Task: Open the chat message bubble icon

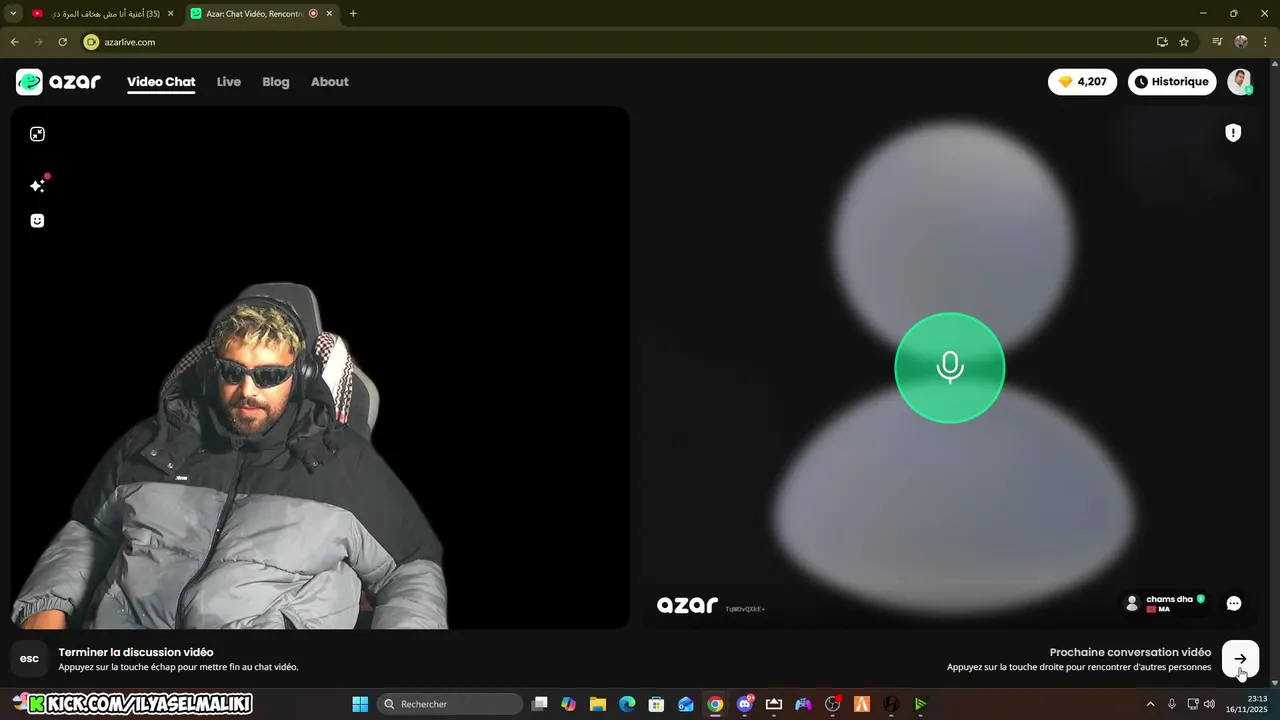Action: point(1234,604)
